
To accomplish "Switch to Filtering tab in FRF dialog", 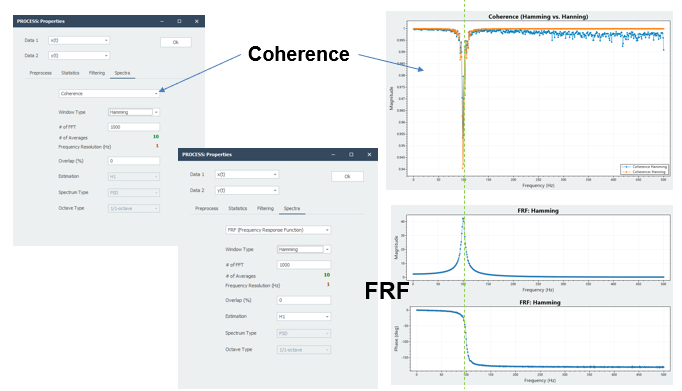I will coord(265,208).
